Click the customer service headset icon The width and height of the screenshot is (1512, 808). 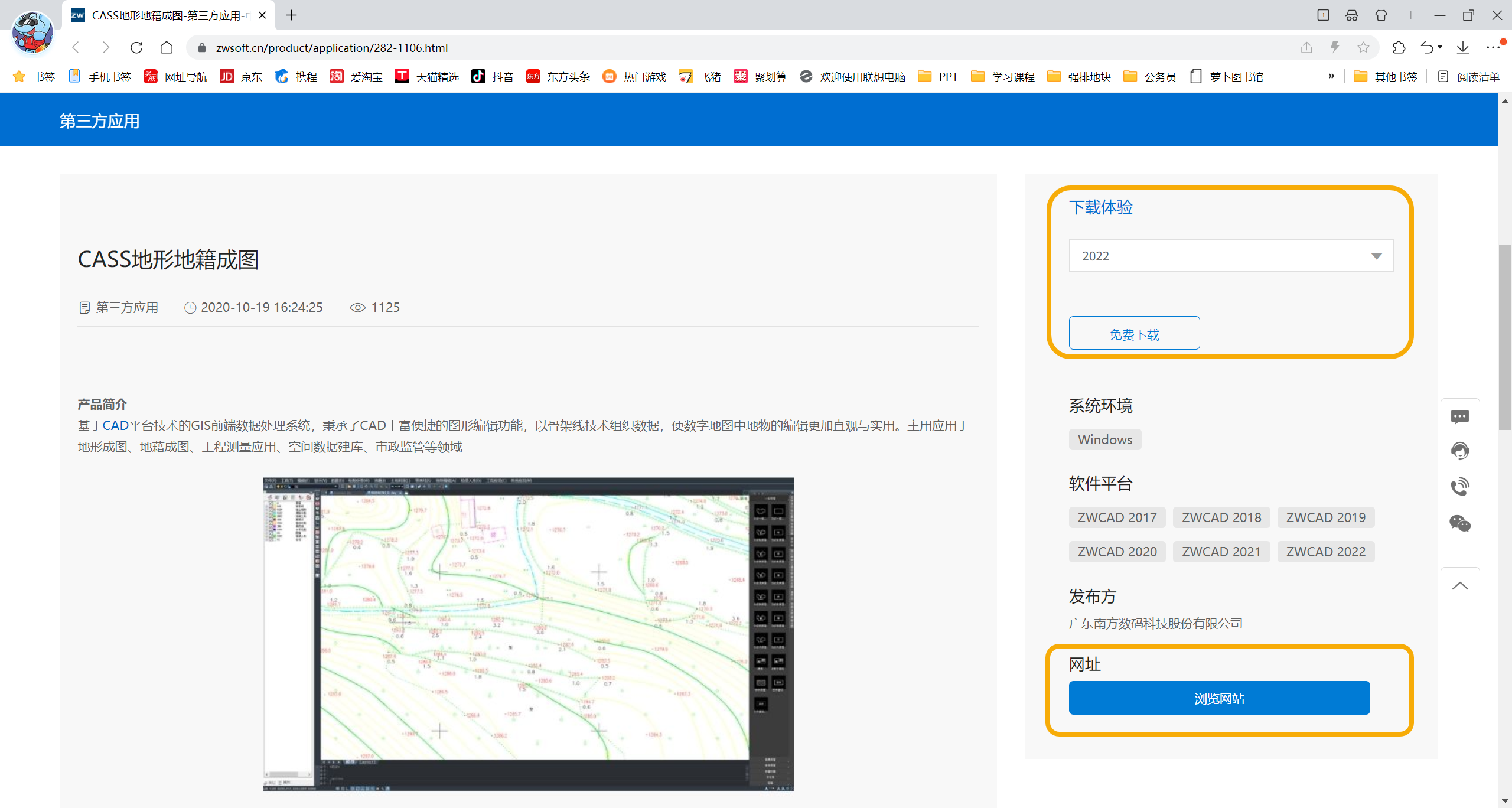tap(1460, 451)
